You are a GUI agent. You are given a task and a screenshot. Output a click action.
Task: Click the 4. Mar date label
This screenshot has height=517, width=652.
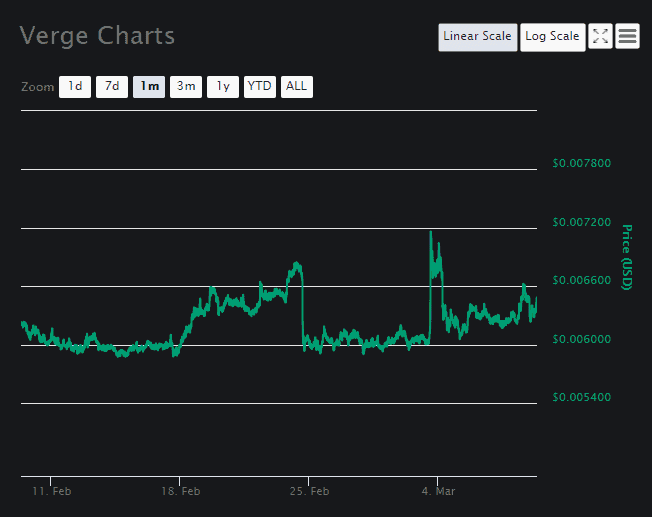tap(438, 491)
